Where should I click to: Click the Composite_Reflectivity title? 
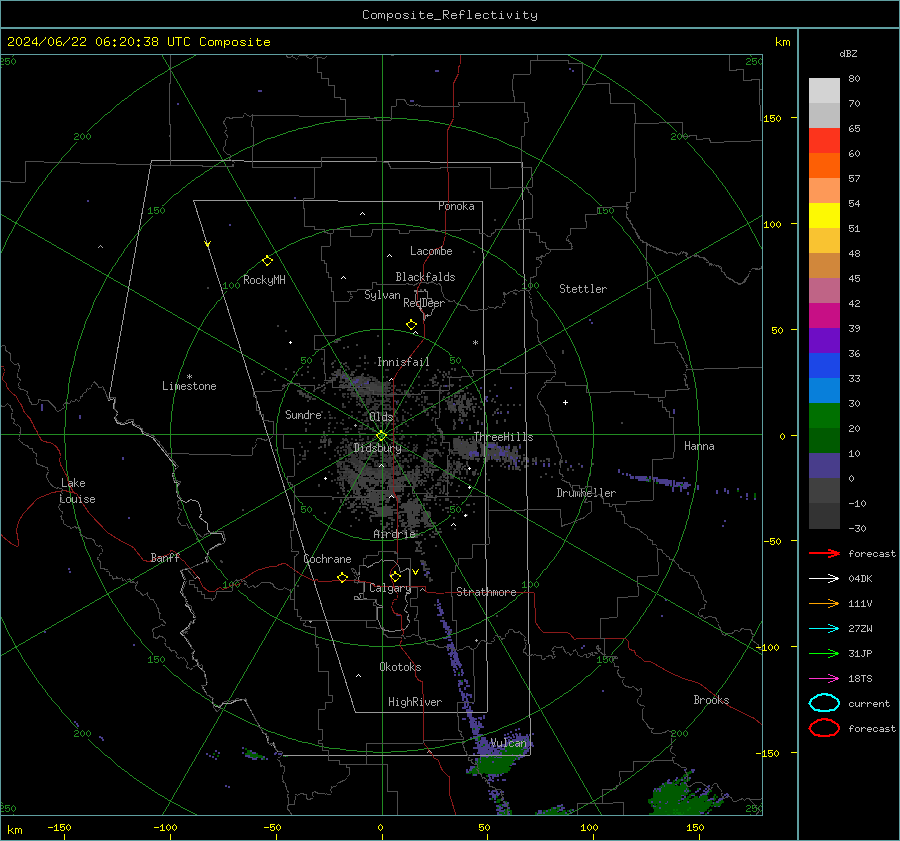(x=449, y=15)
